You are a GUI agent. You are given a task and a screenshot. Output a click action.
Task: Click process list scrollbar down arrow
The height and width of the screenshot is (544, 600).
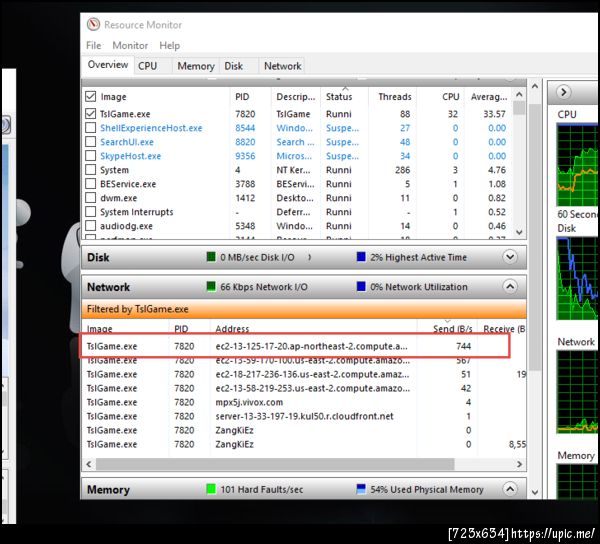click(519, 232)
